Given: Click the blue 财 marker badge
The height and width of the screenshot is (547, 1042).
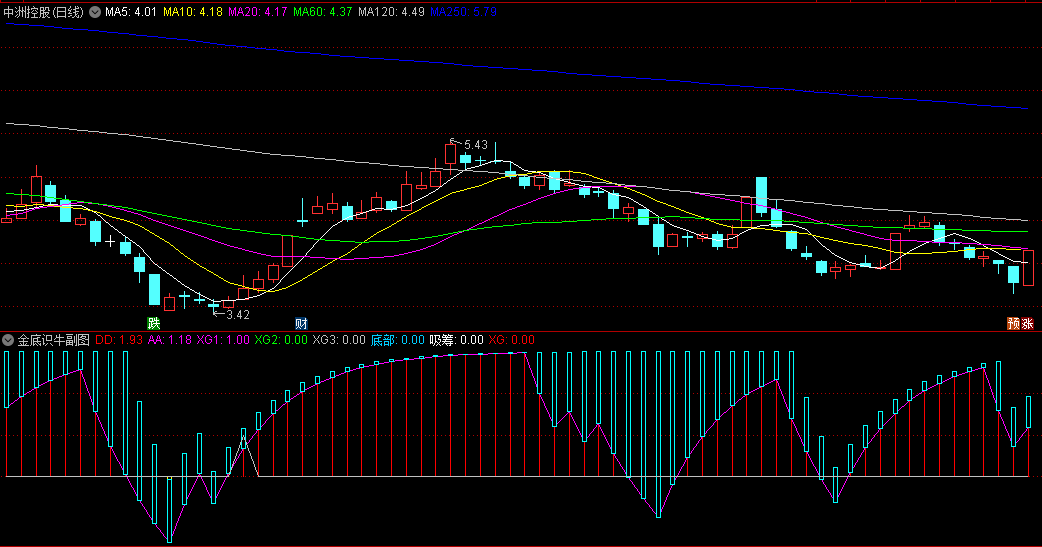Looking at the screenshot, I should pos(301,324).
